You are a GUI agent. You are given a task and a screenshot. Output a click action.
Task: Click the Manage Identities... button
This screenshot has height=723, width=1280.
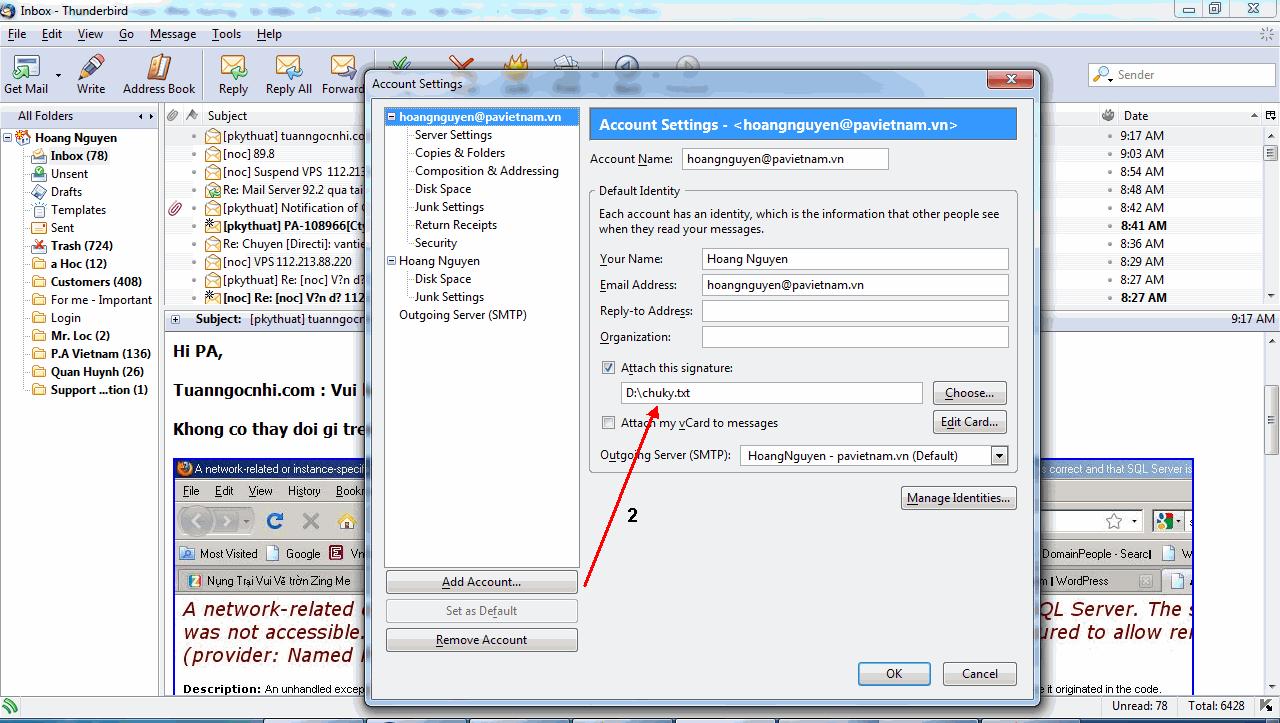click(x=958, y=498)
